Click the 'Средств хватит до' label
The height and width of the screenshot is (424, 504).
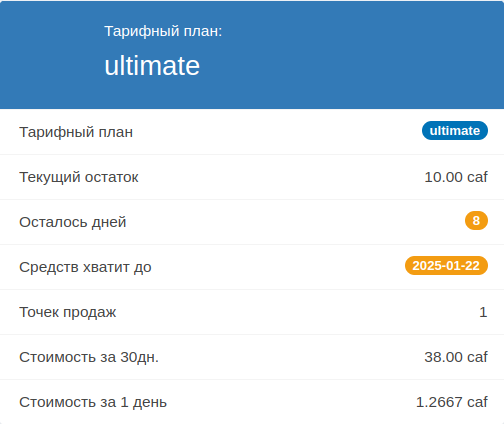tap(85, 267)
